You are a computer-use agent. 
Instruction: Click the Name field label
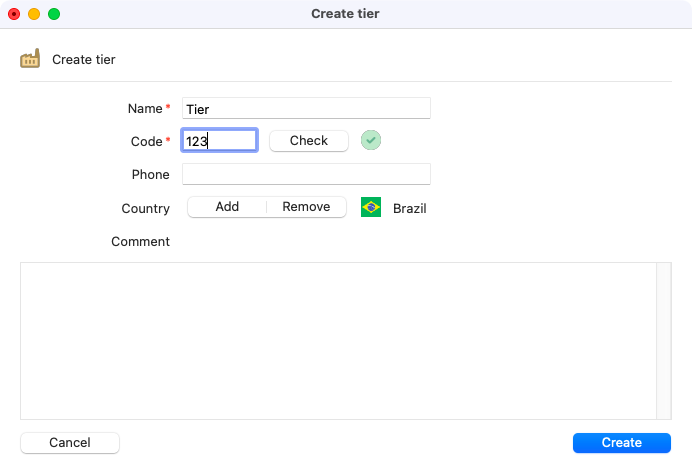point(145,109)
